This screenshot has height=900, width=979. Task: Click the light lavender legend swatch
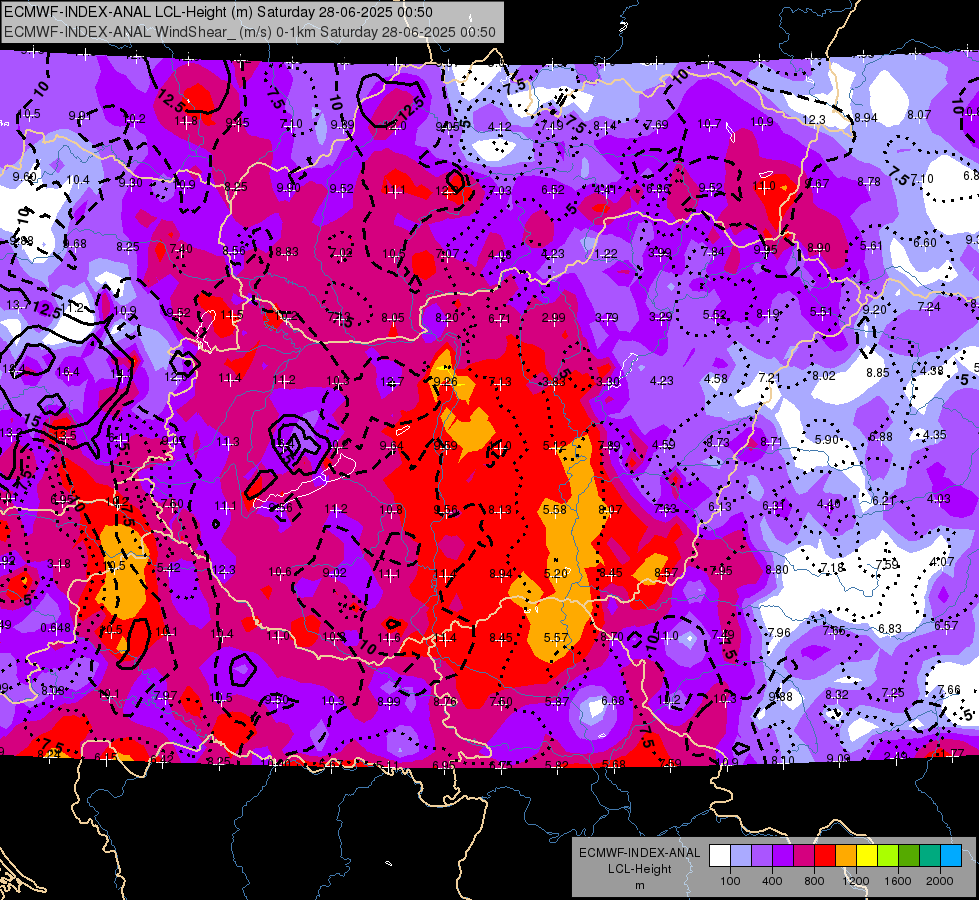tap(741, 856)
